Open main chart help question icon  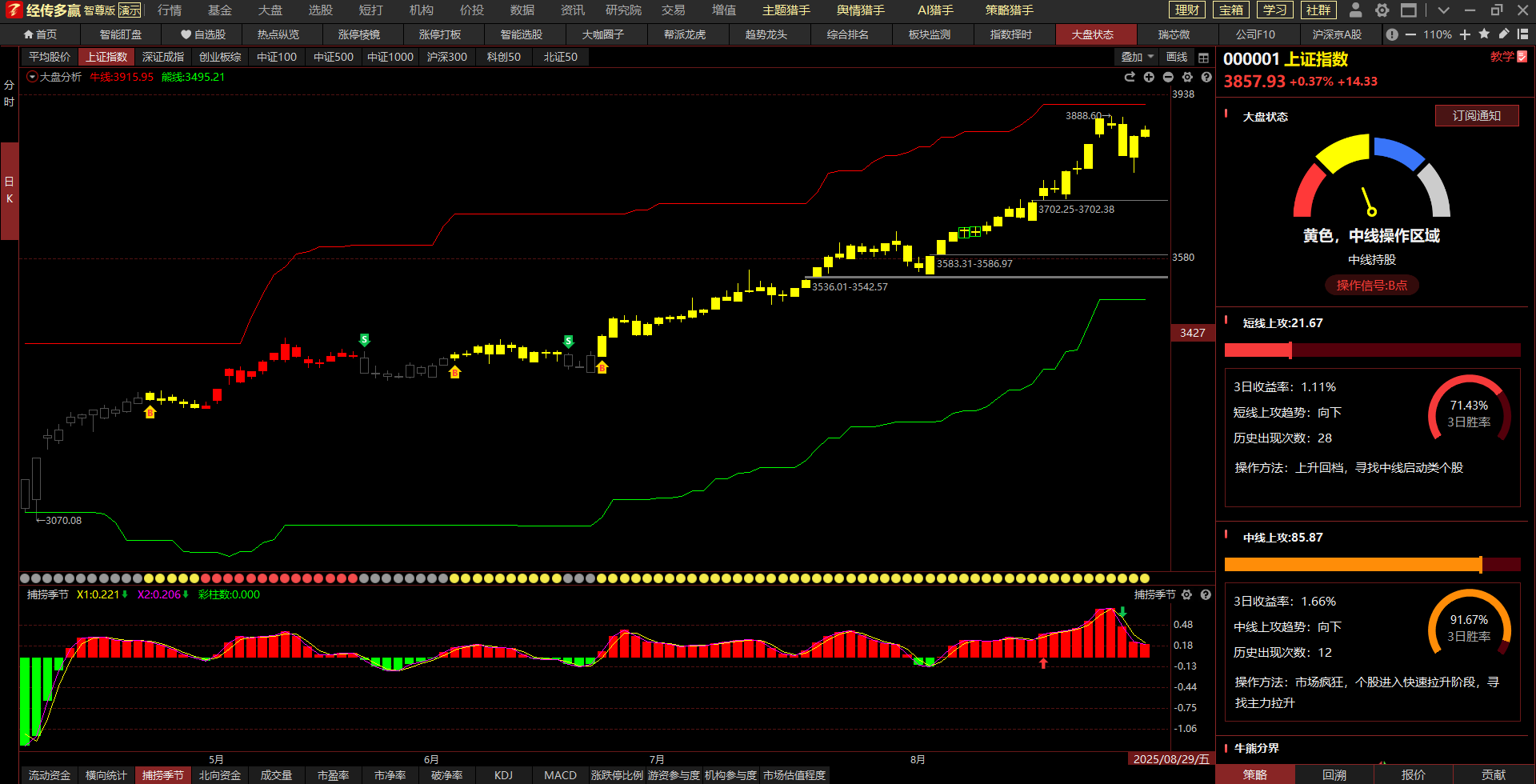(1206, 77)
